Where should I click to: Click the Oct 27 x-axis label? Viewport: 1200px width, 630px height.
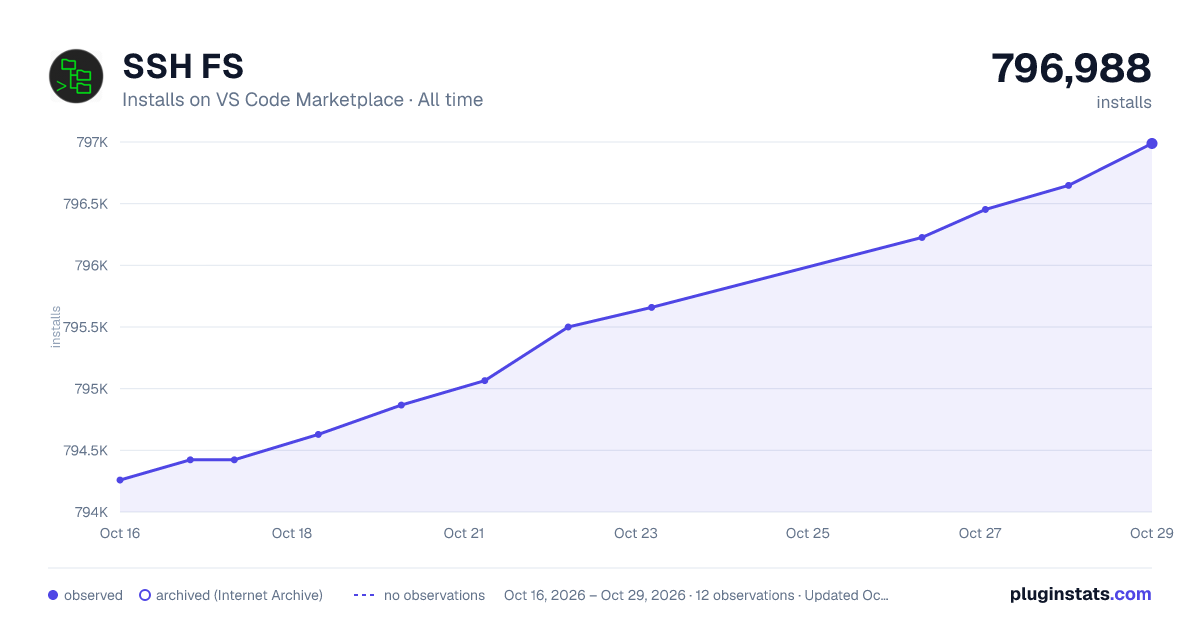(x=980, y=533)
